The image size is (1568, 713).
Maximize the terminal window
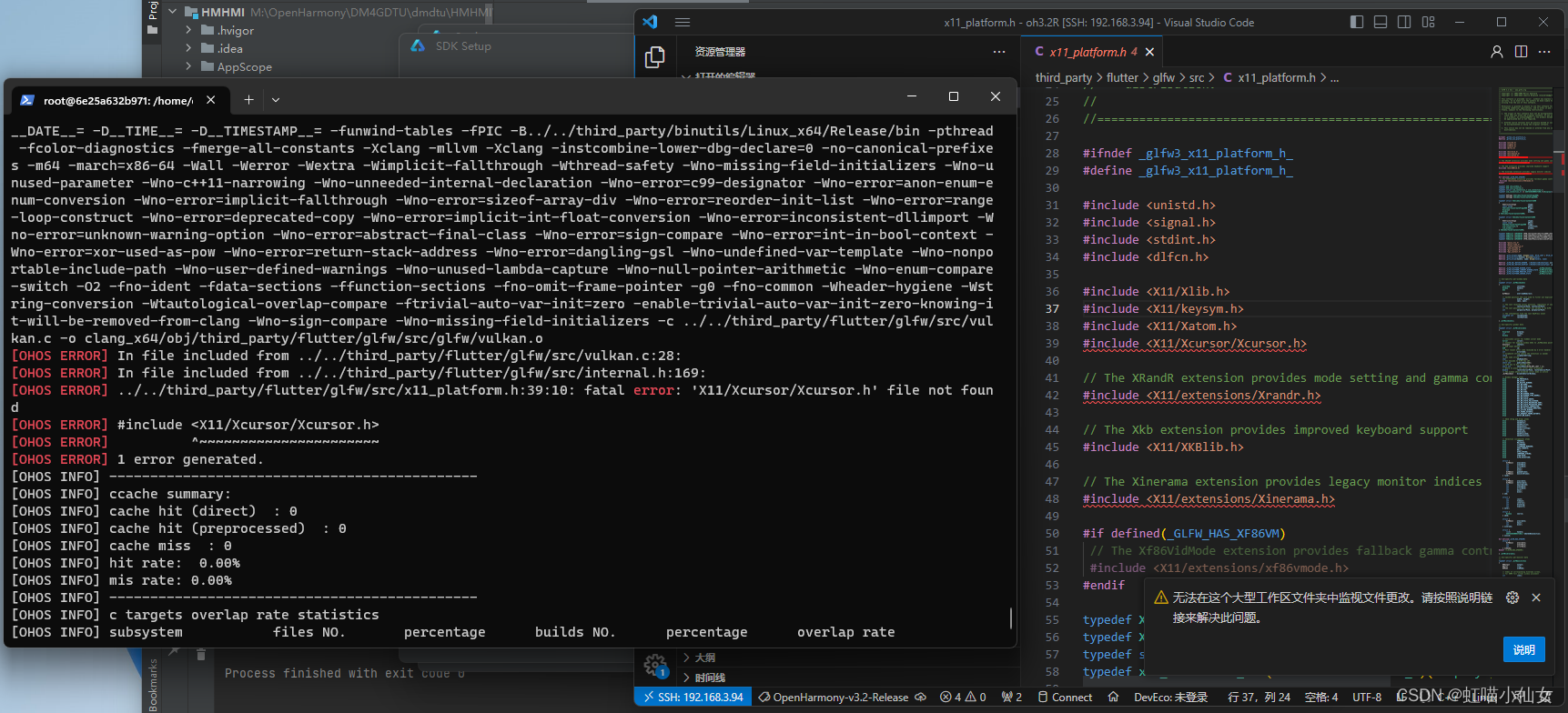click(x=954, y=96)
